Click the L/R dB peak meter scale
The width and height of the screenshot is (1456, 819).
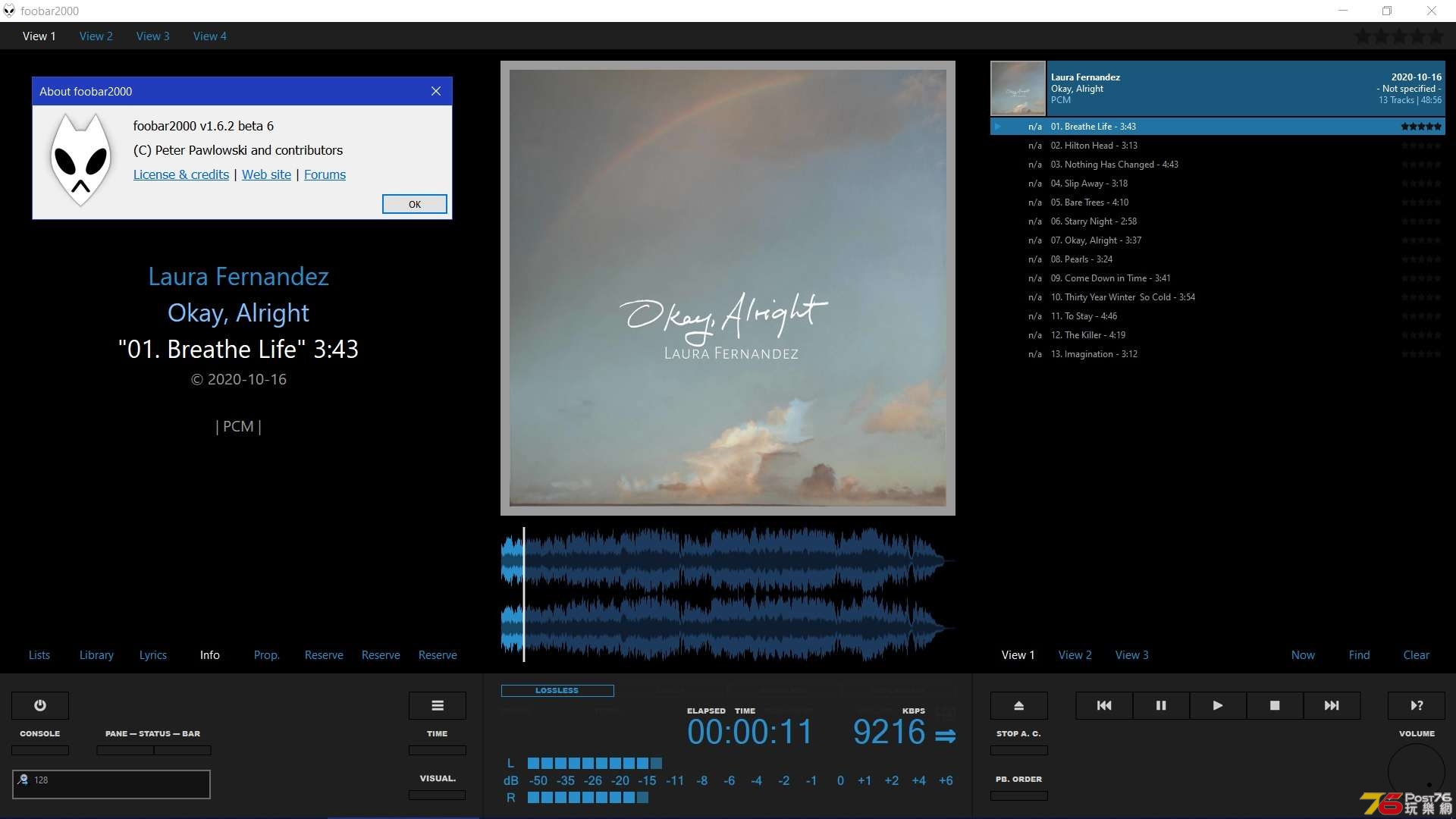click(x=728, y=780)
